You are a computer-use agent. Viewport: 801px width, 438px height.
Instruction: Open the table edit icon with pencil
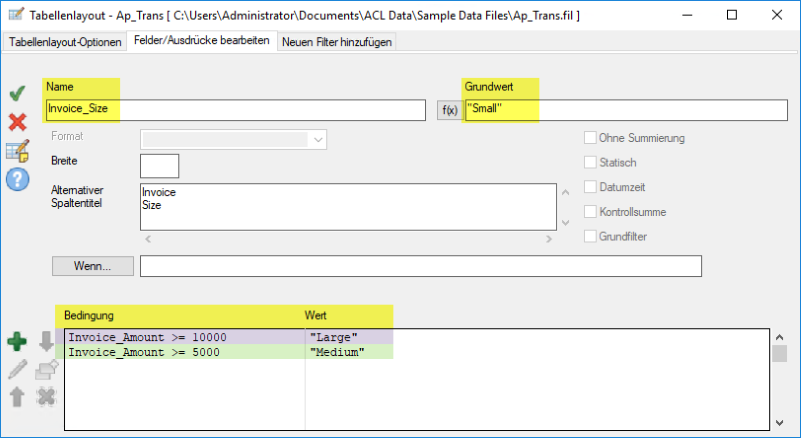point(17,150)
